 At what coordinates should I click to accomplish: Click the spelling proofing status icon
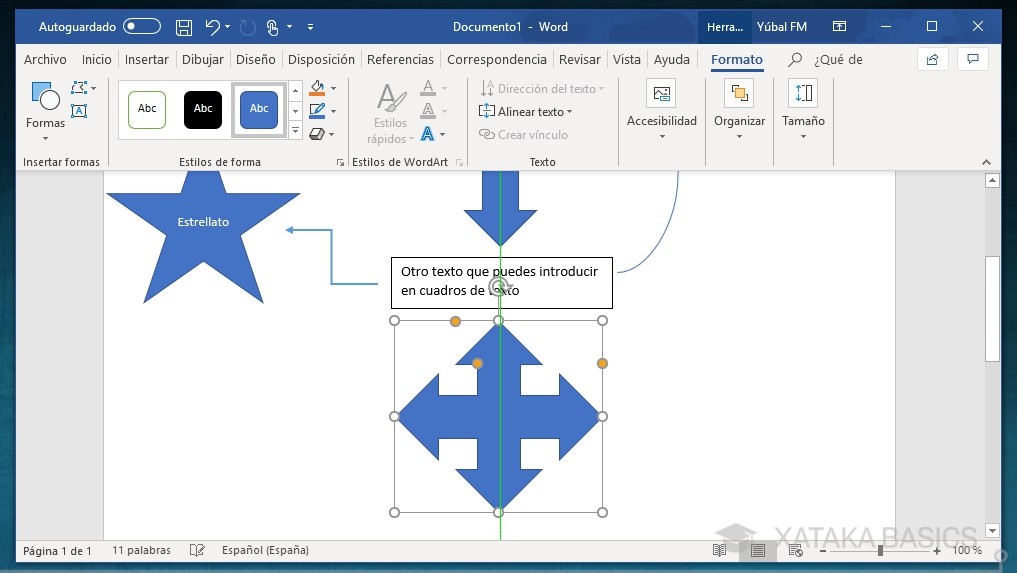[x=197, y=550]
